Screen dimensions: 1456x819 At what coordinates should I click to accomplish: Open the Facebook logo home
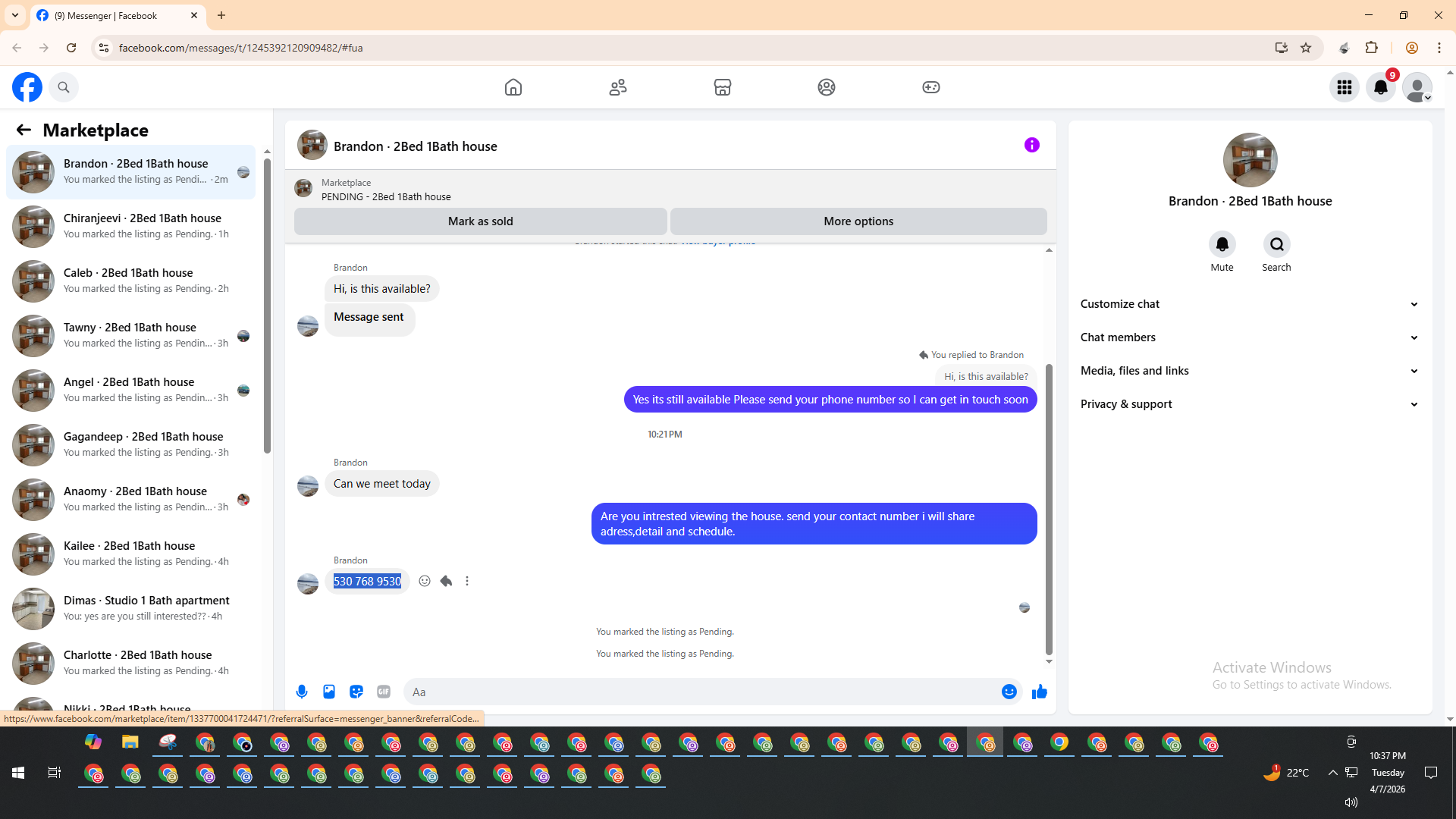(x=27, y=87)
